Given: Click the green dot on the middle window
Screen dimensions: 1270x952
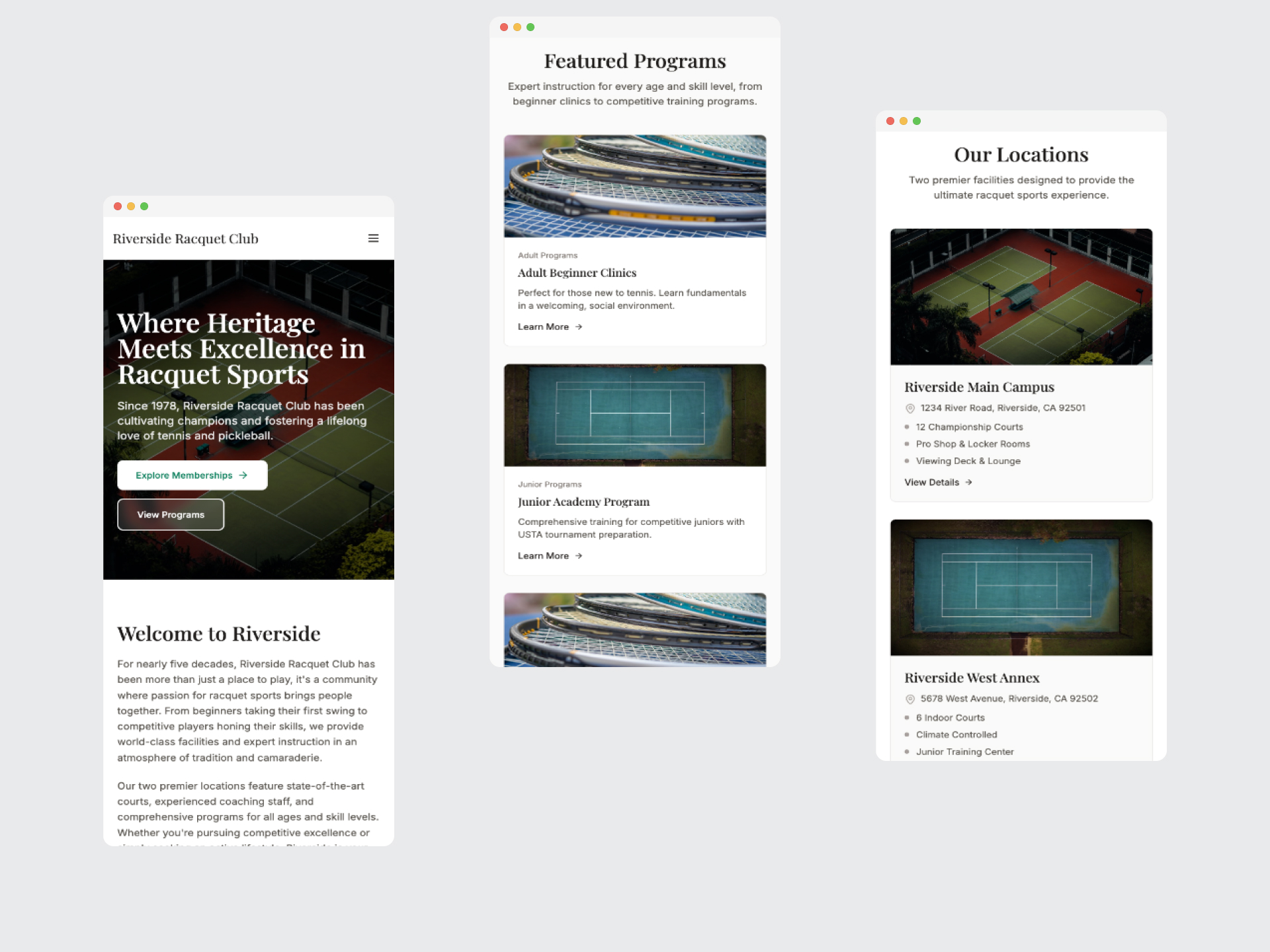Looking at the screenshot, I should [x=530, y=27].
